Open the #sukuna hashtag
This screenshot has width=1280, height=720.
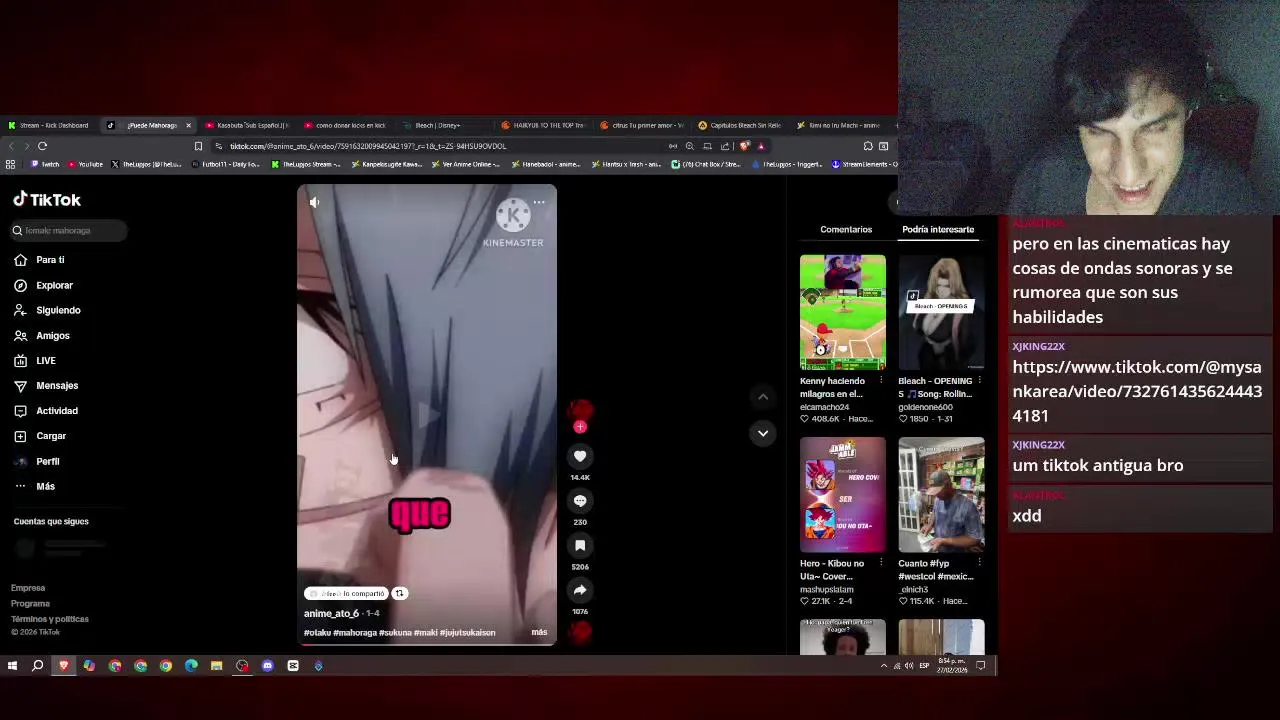[x=395, y=632]
